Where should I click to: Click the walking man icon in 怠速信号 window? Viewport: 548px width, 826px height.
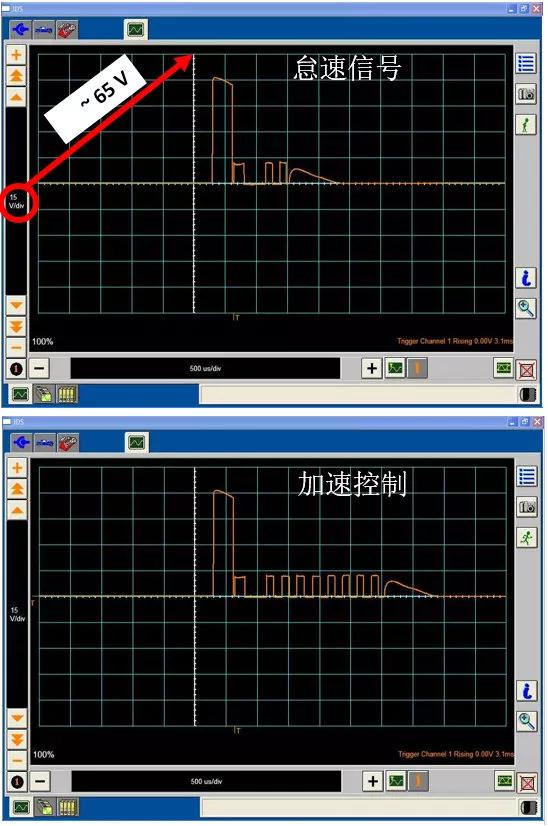pyautogui.click(x=525, y=125)
